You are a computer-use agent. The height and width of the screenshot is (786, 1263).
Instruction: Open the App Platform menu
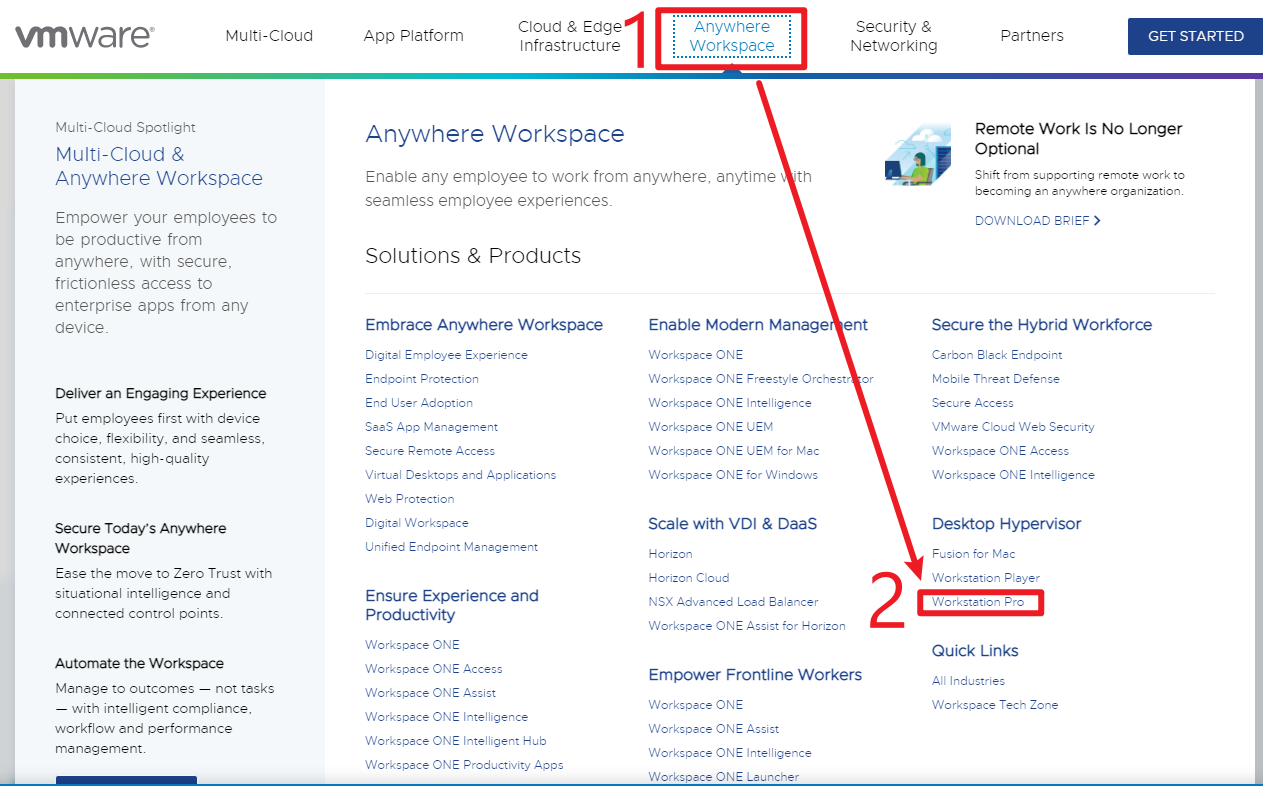[x=413, y=35]
